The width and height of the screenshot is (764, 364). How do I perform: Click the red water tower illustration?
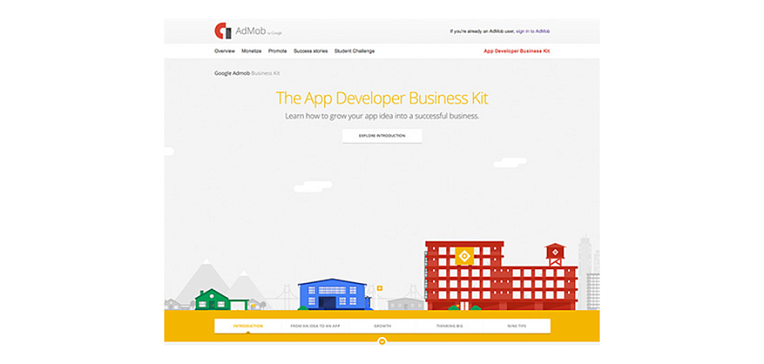[555, 254]
